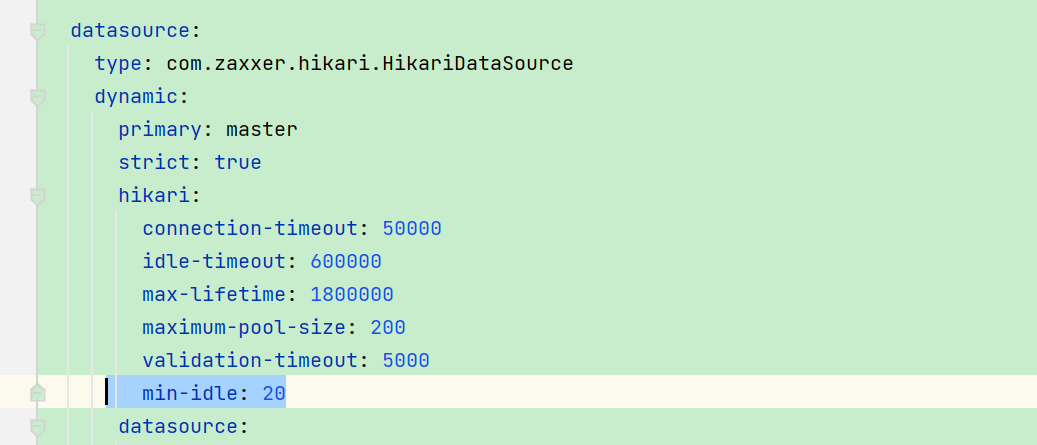Click the dynamic key name
This screenshot has width=1037, height=445.
click(x=136, y=97)
